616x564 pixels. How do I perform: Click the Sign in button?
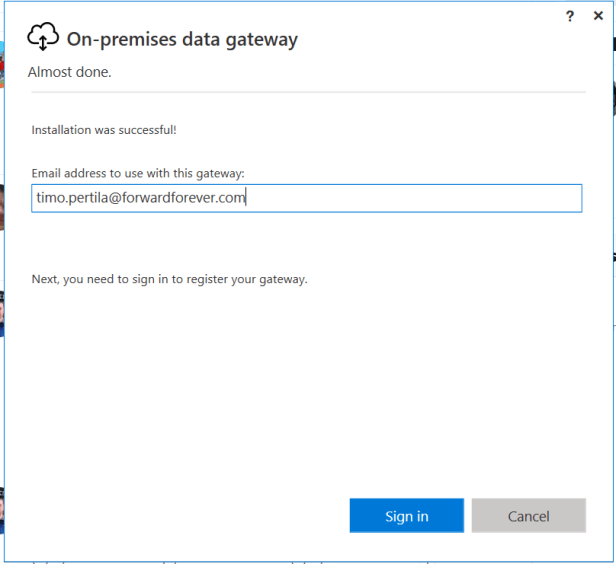pos(406,516)
